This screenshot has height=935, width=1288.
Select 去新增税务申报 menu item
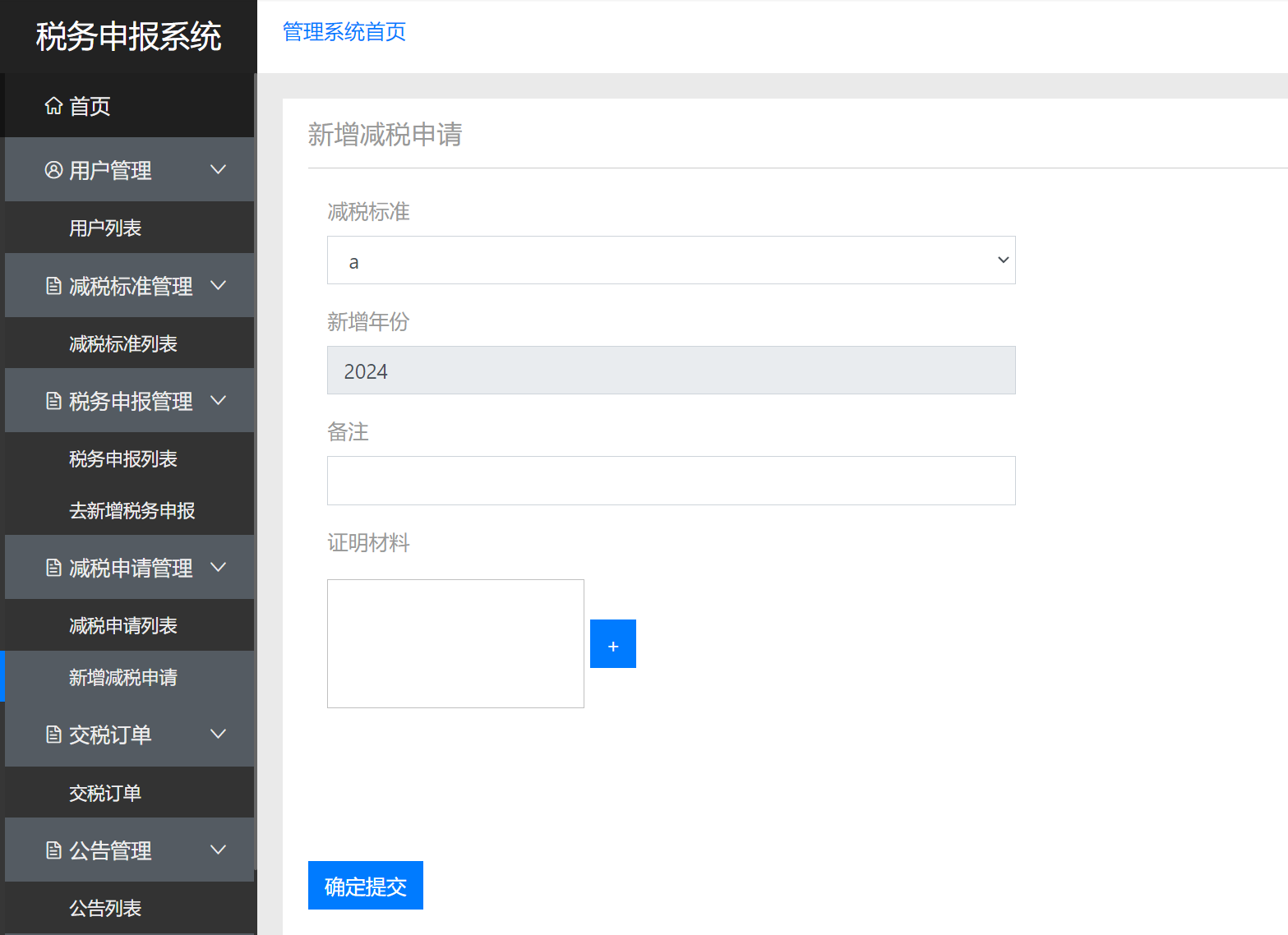[x=129, y=510]
